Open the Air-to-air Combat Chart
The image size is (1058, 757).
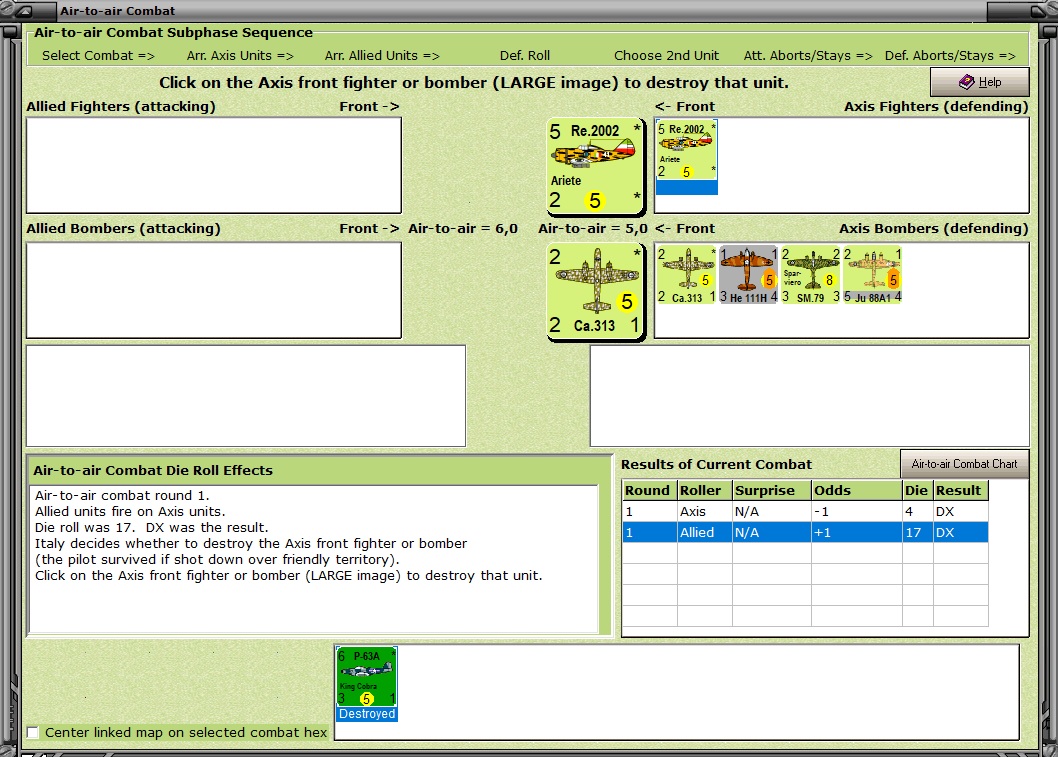coord(964,464)
